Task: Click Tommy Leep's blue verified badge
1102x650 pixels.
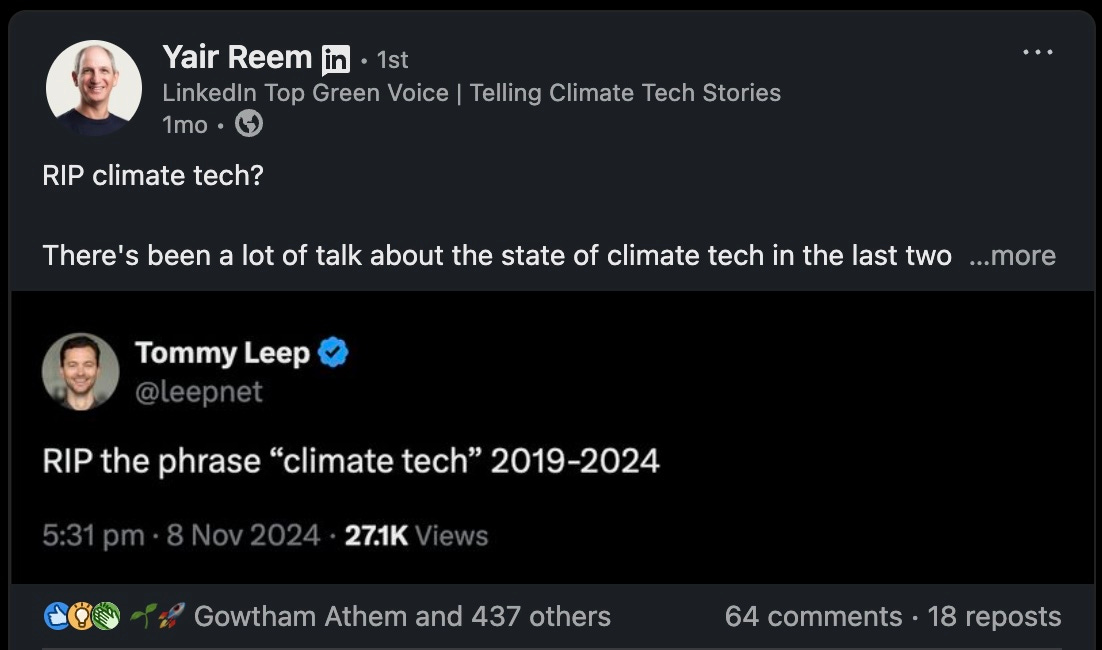Action: (x=333, y=353)
